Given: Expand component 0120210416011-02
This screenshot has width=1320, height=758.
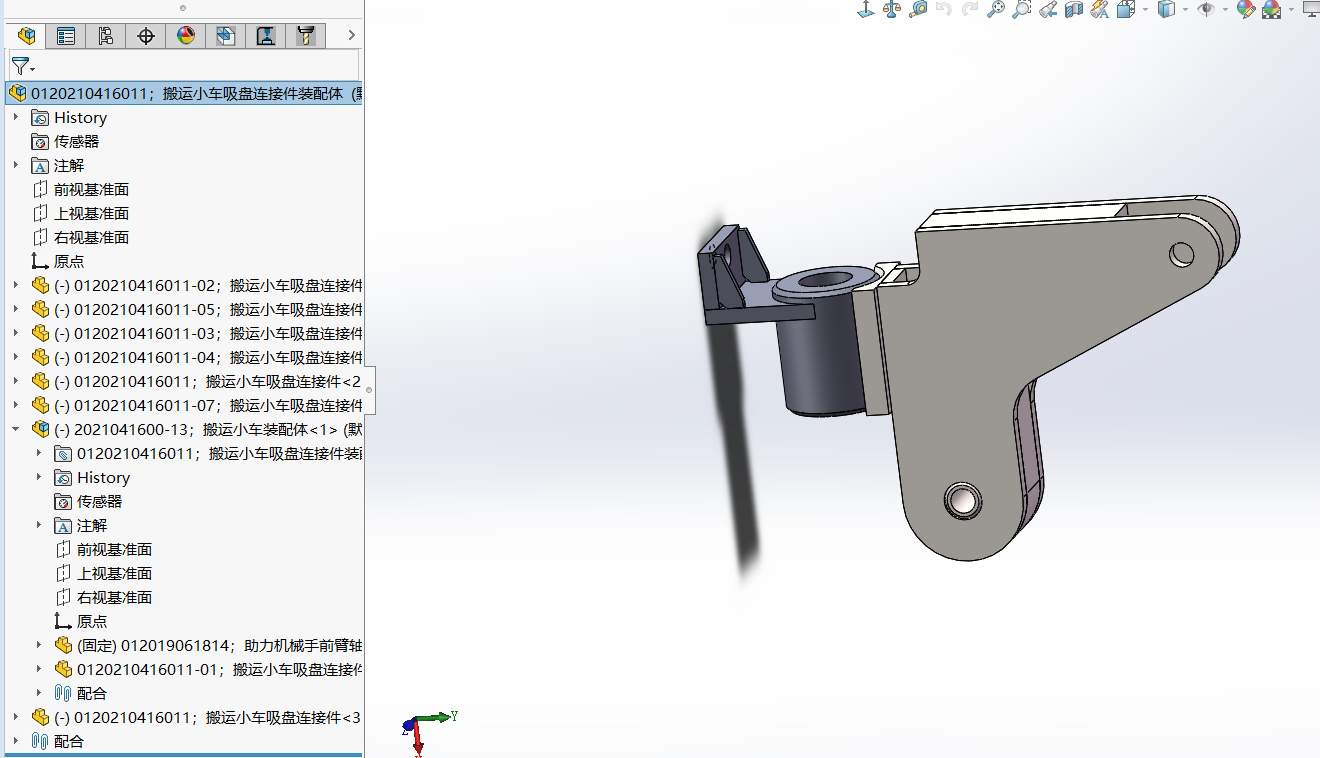Looking at the screenshot, I should point(16,285).
